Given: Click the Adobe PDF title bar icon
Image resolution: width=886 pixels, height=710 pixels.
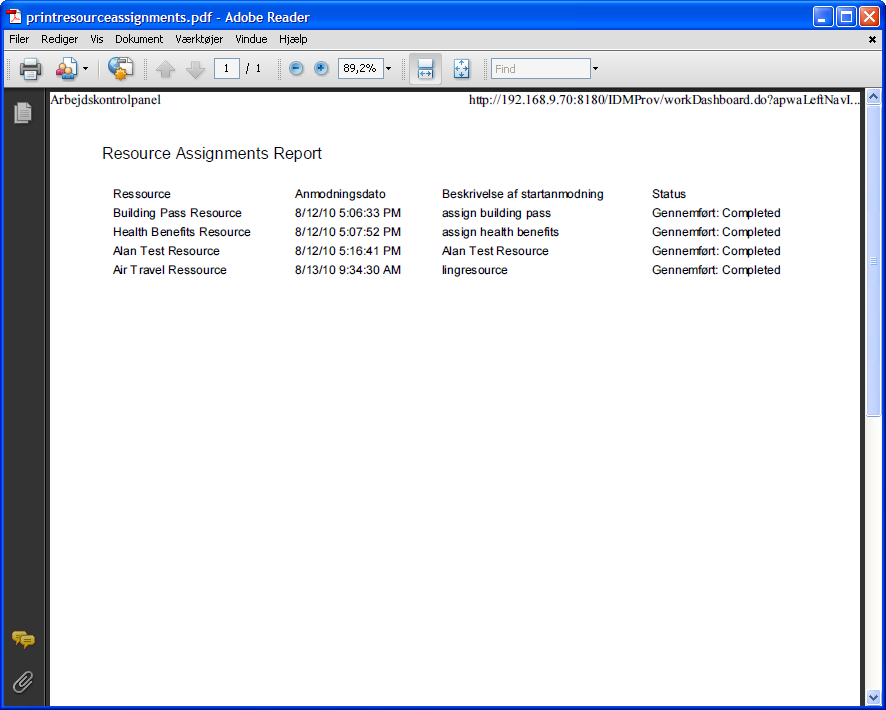Looking at the screenshot, I should coord(14,17).
